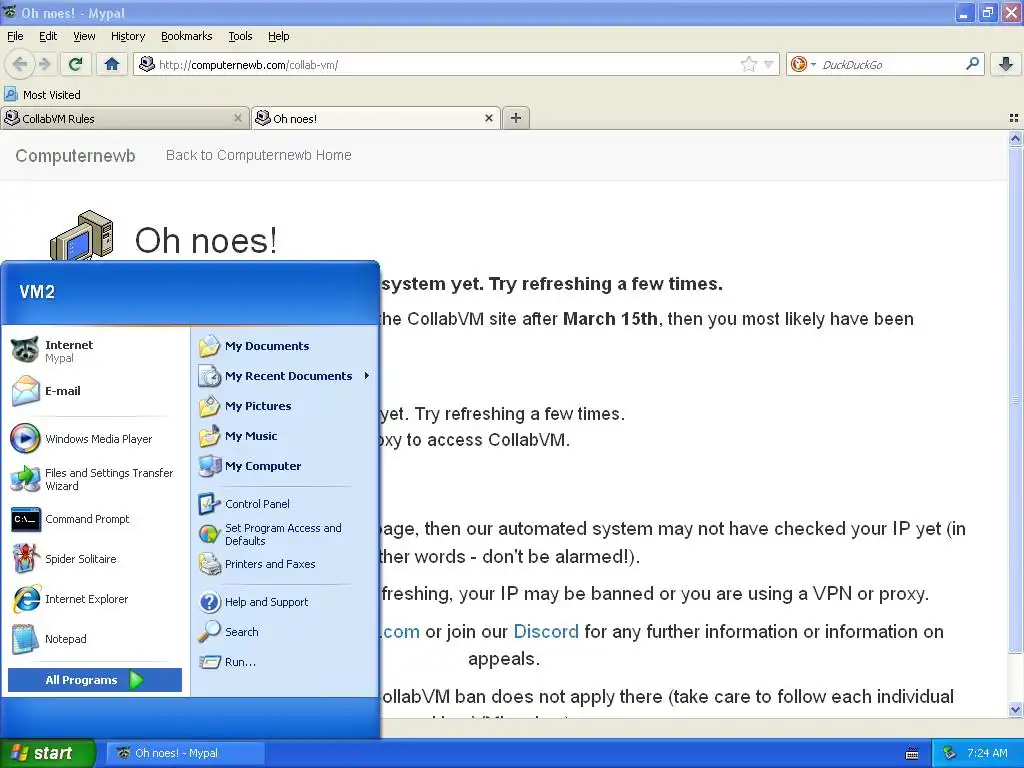Open My Pictures folder
The height and width of the screenshot is (768, 1024).
[x=285, y=406]
